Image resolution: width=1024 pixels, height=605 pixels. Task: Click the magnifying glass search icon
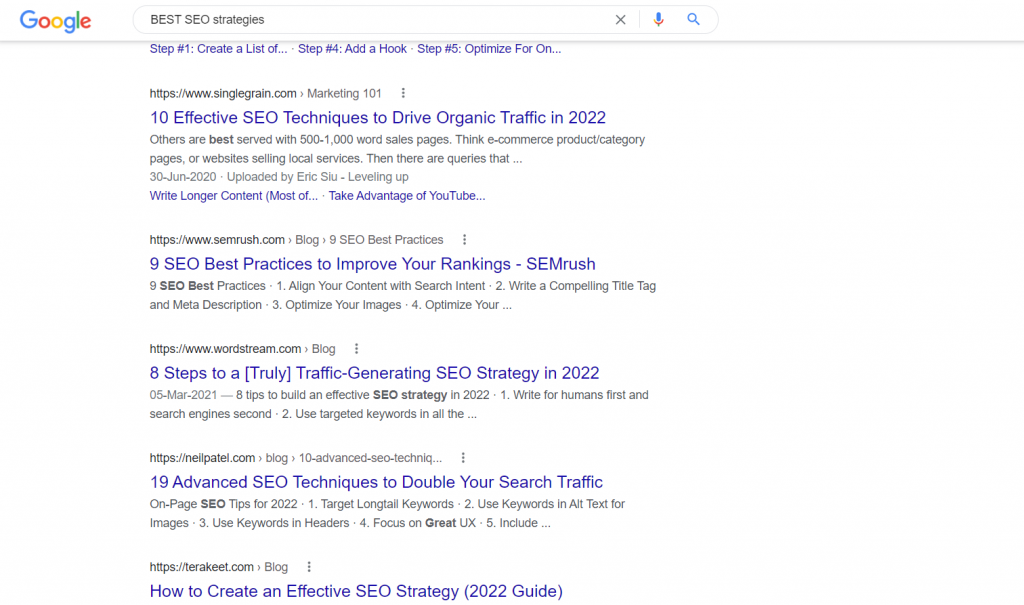coord(694,20)
